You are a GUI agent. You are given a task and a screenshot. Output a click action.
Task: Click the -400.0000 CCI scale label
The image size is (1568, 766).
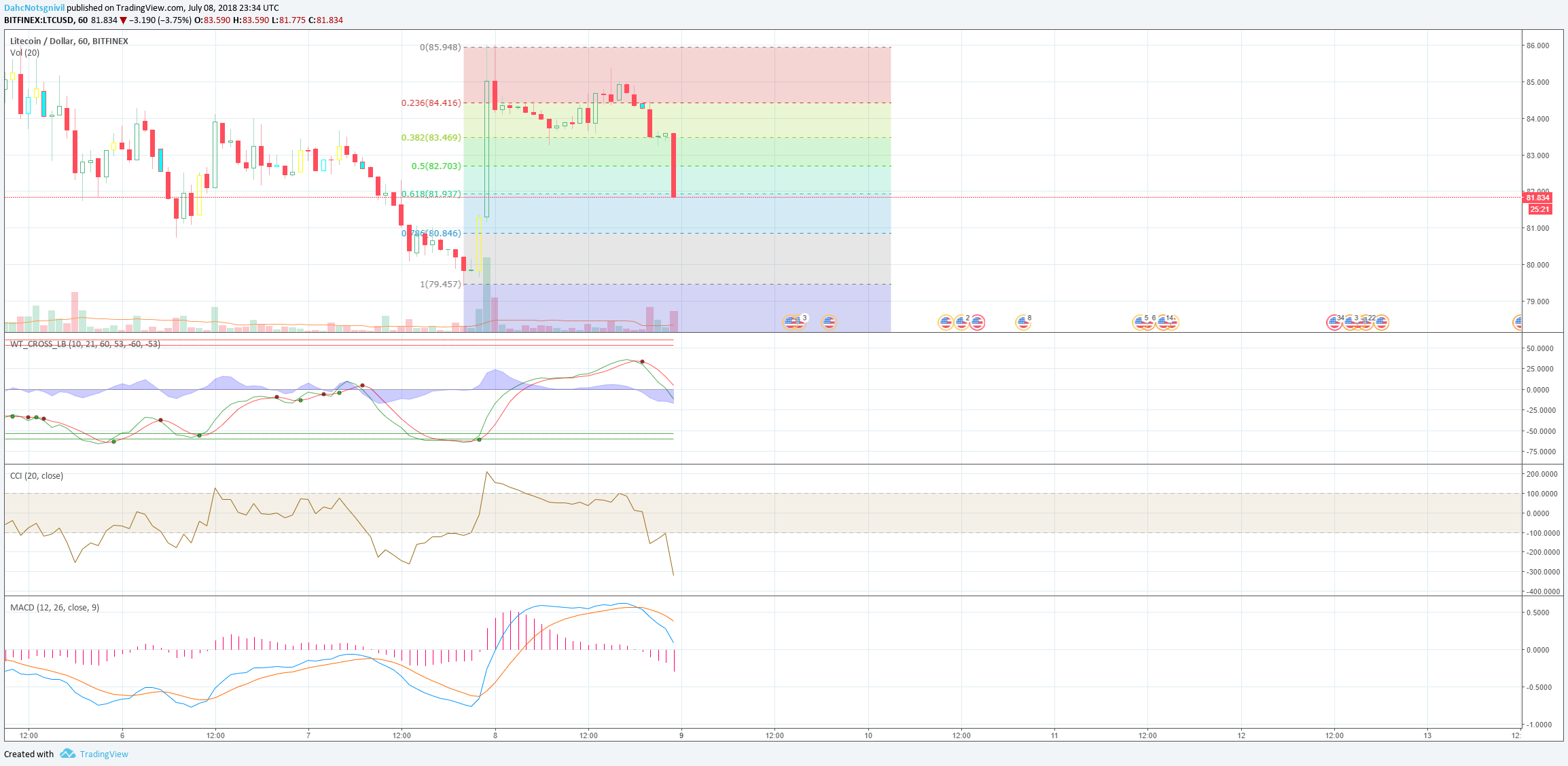pyautogui.click(x=1542, y=591)
